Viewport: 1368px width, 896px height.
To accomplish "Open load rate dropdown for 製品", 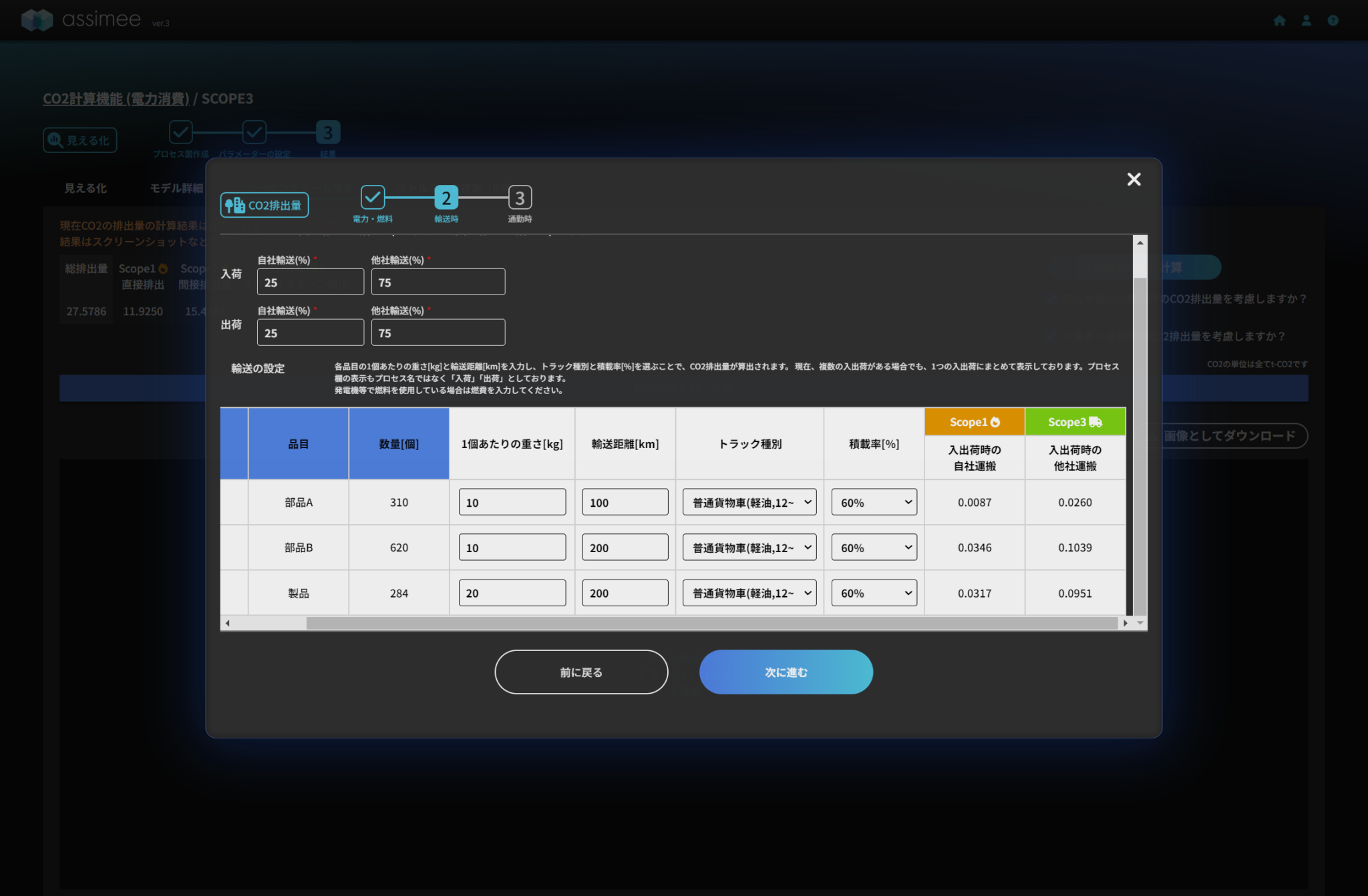I will 874,593.
